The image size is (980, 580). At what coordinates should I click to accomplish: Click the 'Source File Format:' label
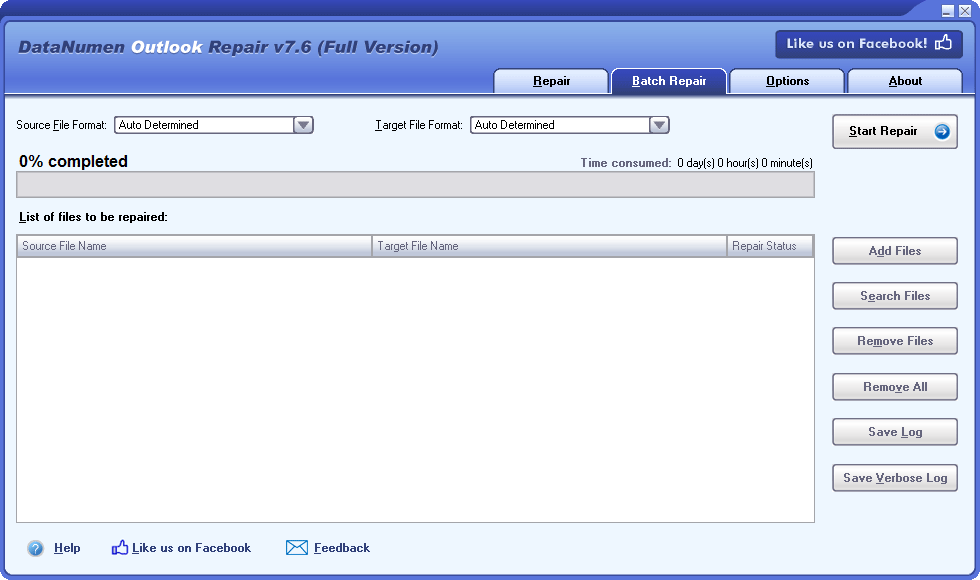pos(61,125)
